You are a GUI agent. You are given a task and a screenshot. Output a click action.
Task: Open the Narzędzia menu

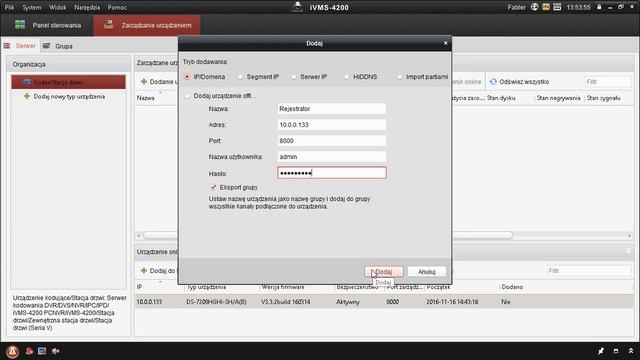(x=87, y=7)
